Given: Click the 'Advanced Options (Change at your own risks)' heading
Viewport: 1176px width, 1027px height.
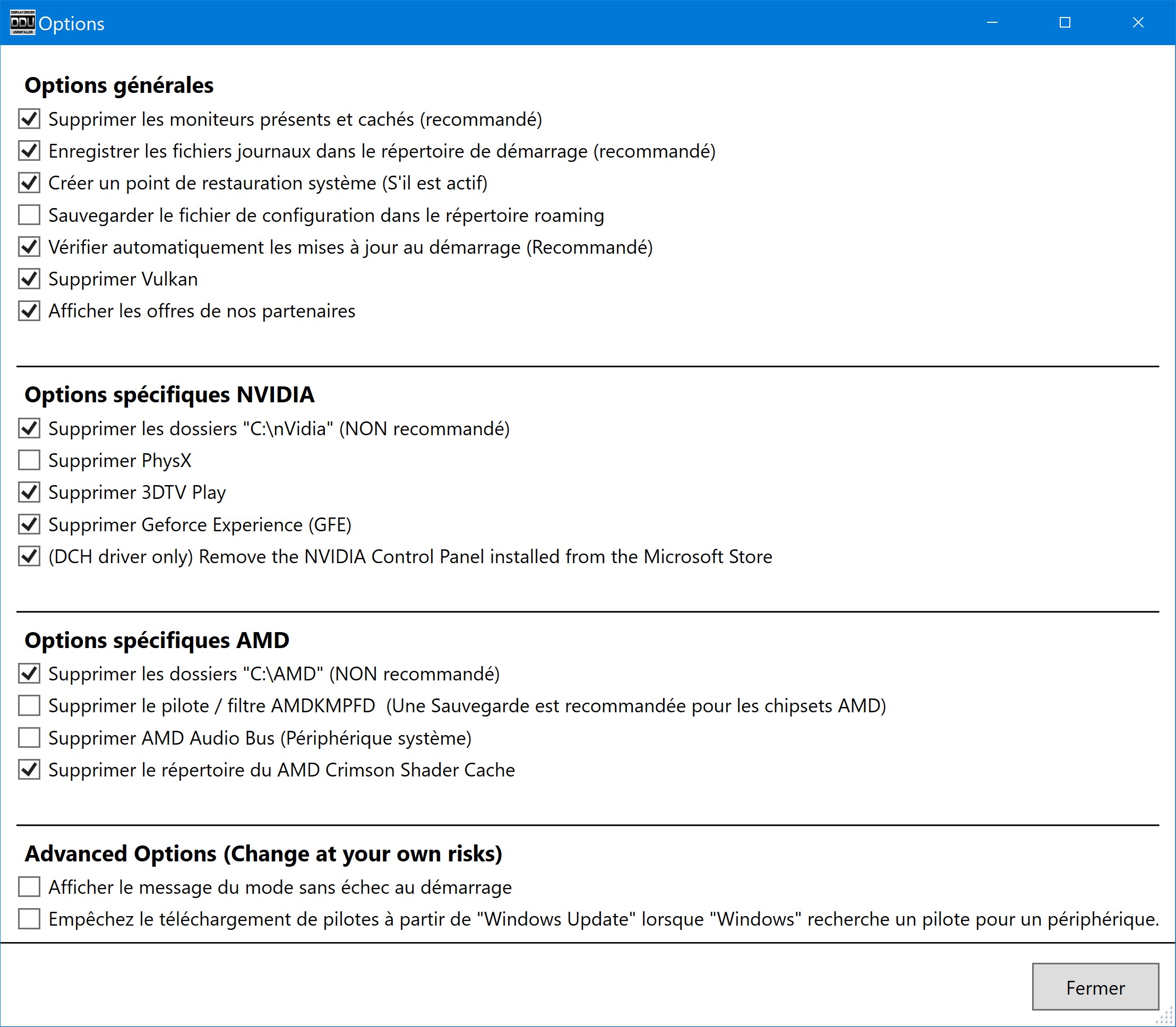Looking at the screenshot, I should 264,854.
